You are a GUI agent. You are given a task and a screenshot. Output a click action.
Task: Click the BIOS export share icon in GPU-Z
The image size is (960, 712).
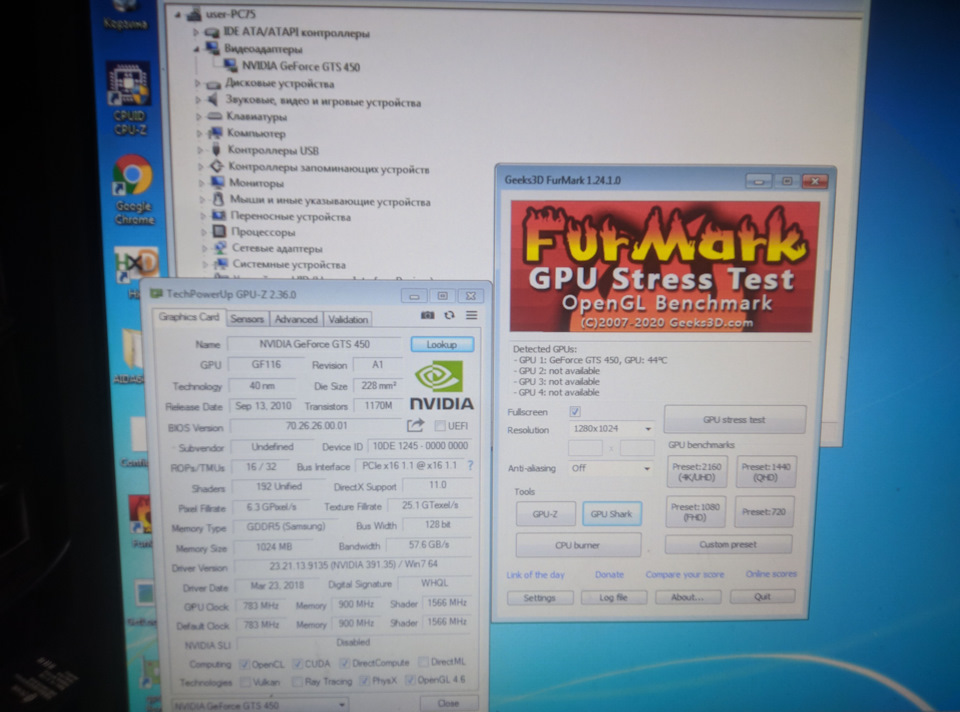[x=415, y=425]
